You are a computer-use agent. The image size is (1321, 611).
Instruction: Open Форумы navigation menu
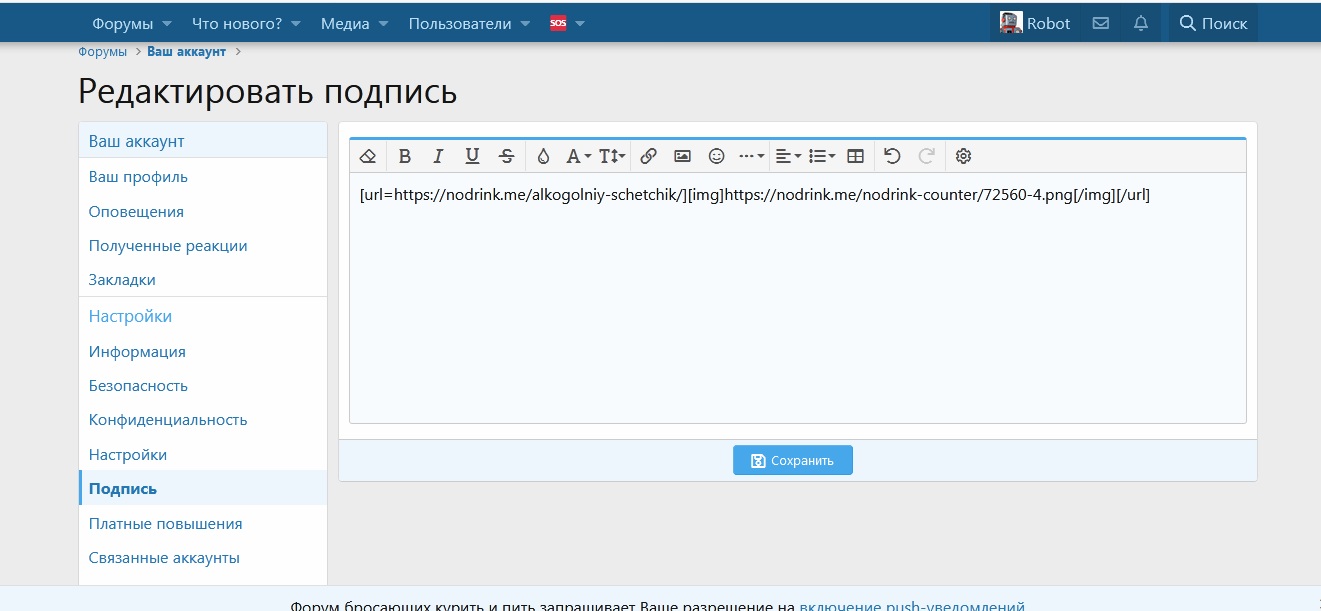(122, 23)
